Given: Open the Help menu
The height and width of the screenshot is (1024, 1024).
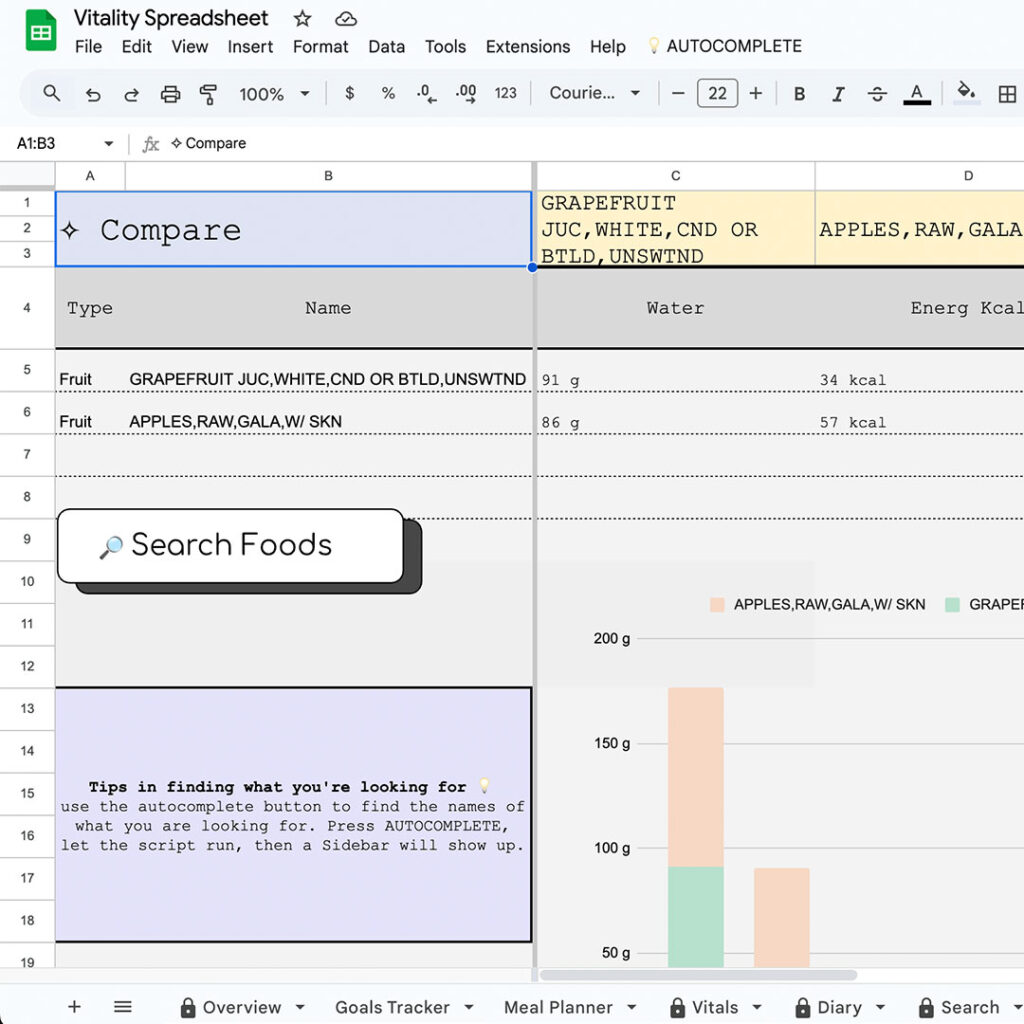Looking at the screenshot, I should [x=608, y=46].
